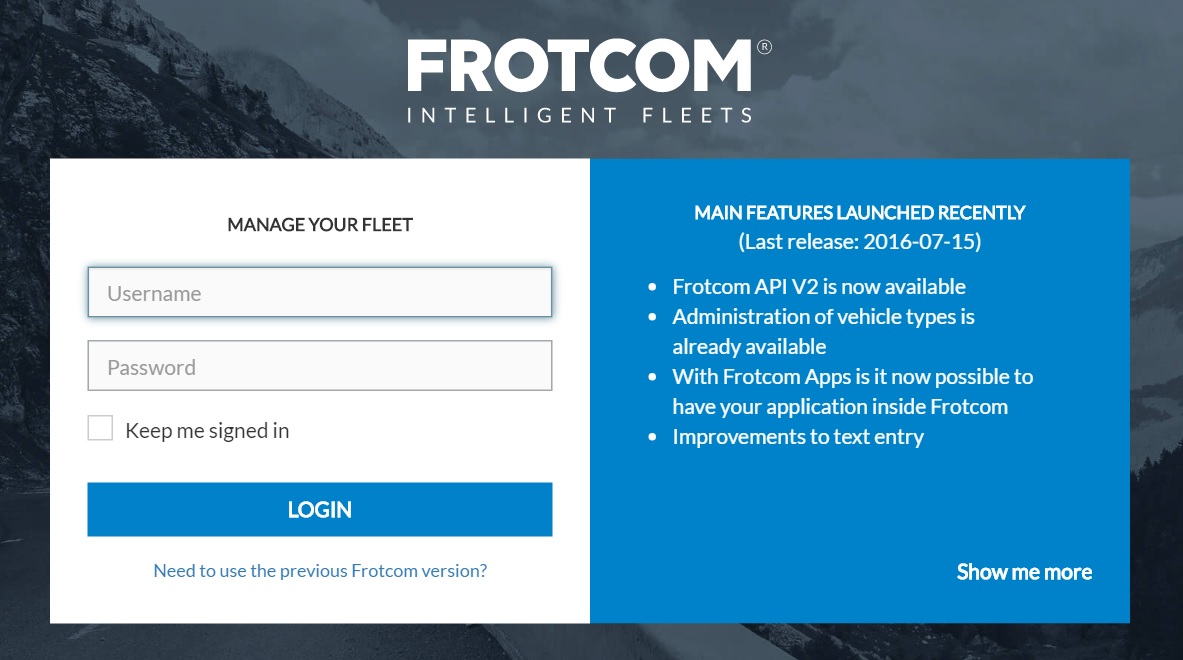
Task: Click the bullet dot before Administration of vehicle types
Action: 653,318
